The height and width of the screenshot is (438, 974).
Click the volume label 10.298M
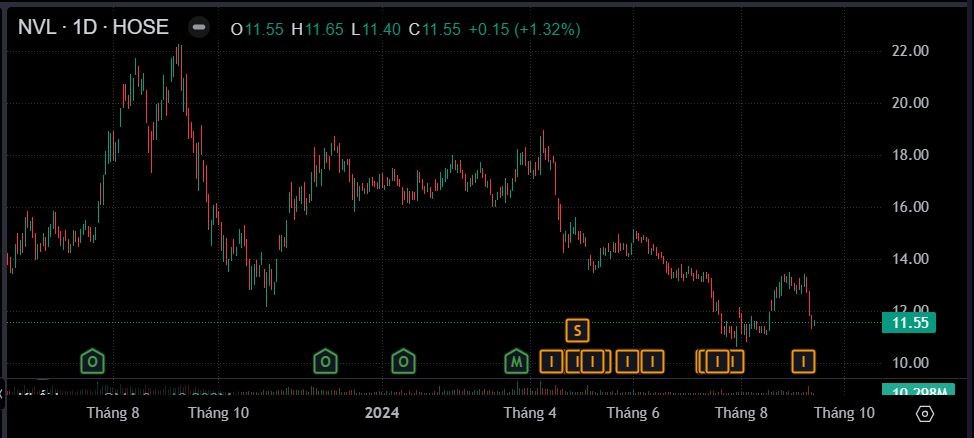[x=912, y=391]
